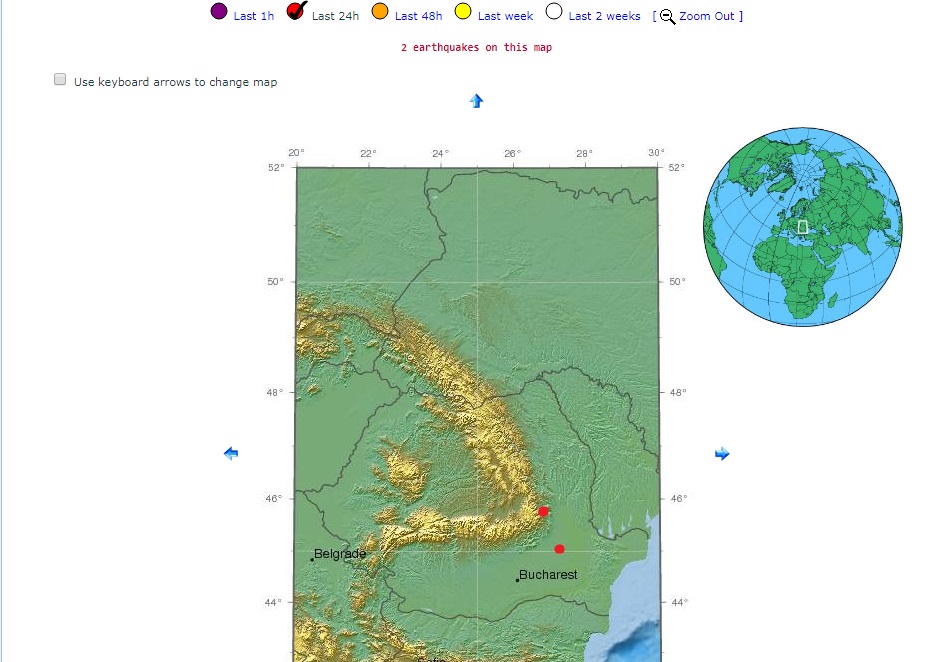Image resolution: width=952 pixels, height=662 pixels.
Task: Click the purple Last 1h circle
Action: [x=219, y=12]
